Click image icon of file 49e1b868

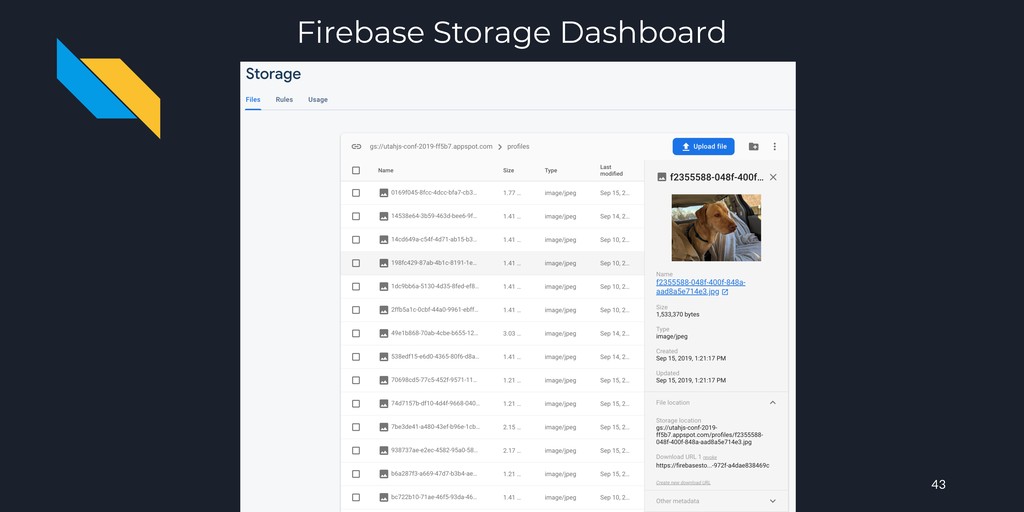point(384,333)
